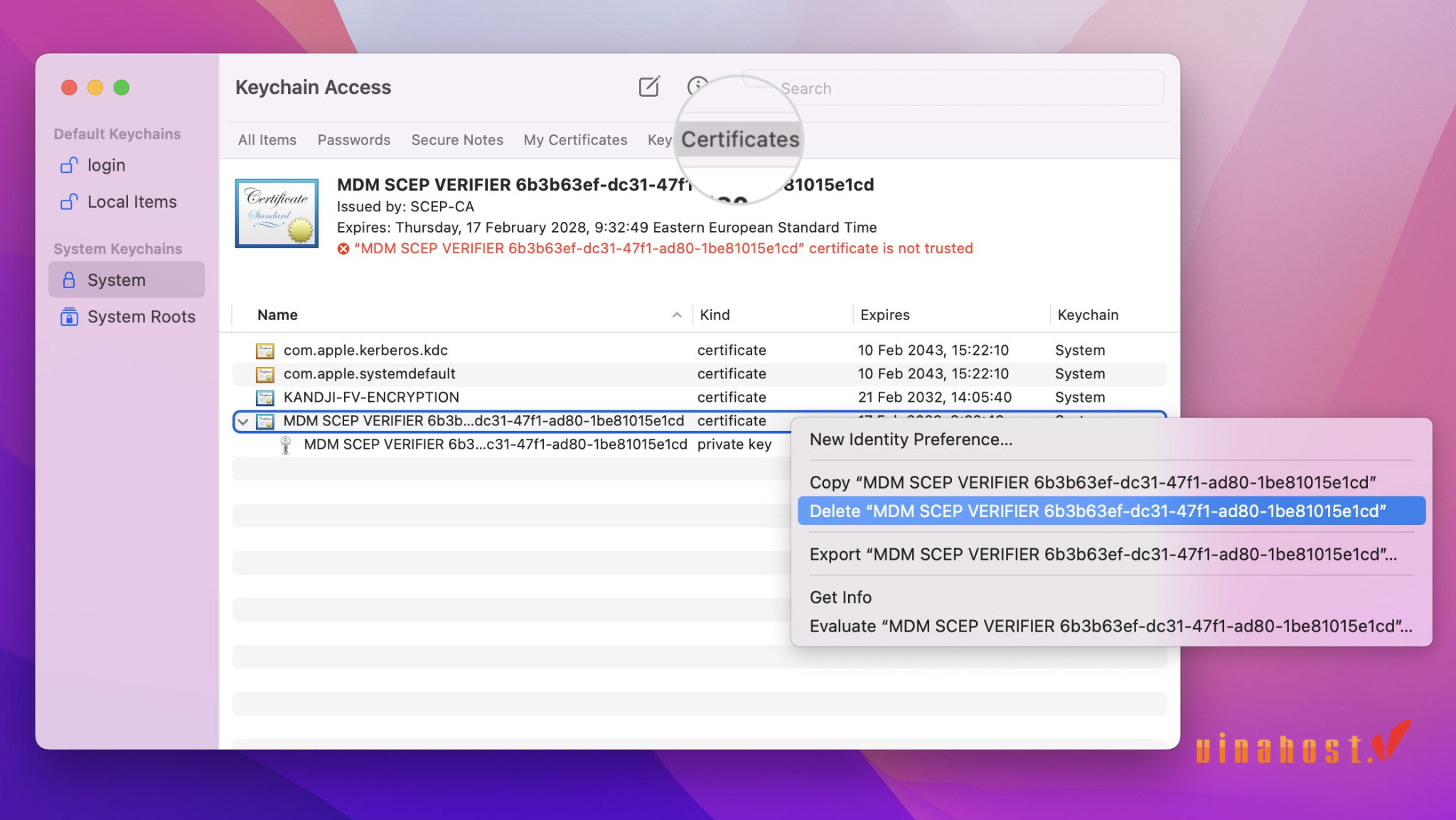
Task: Choose Get Info from context menu
Action: pos(1111,597)
